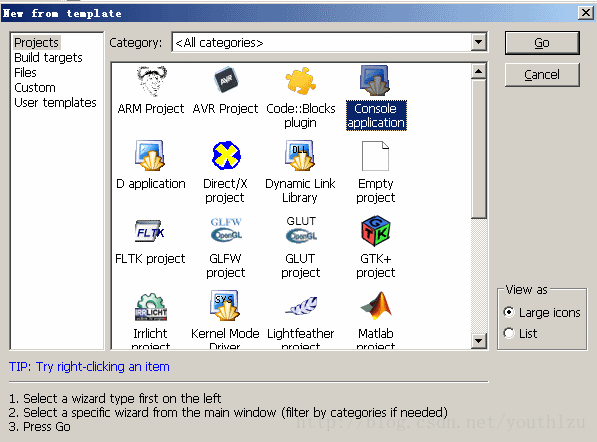Open the Category dropdown arrow
This screenshot has width=597, height=442.
pos(479,42)
